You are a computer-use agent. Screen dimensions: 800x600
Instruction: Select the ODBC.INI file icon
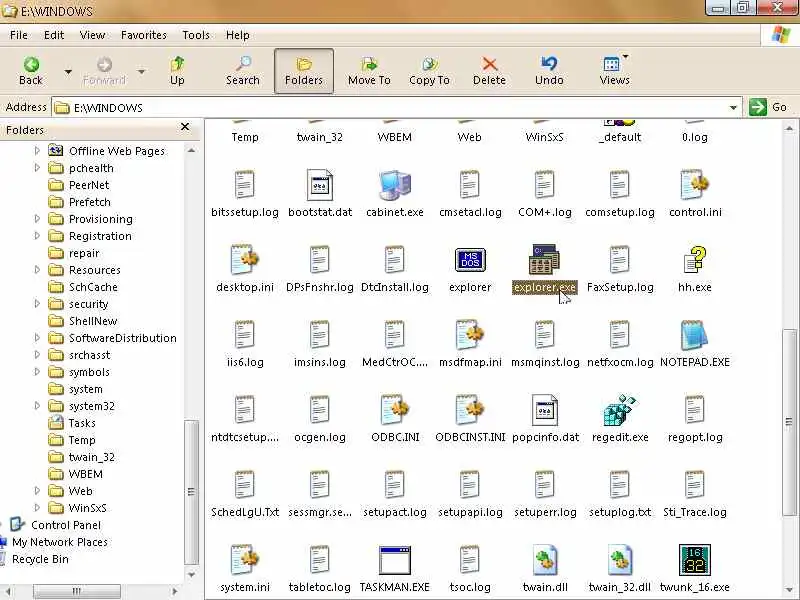[395, 410]
